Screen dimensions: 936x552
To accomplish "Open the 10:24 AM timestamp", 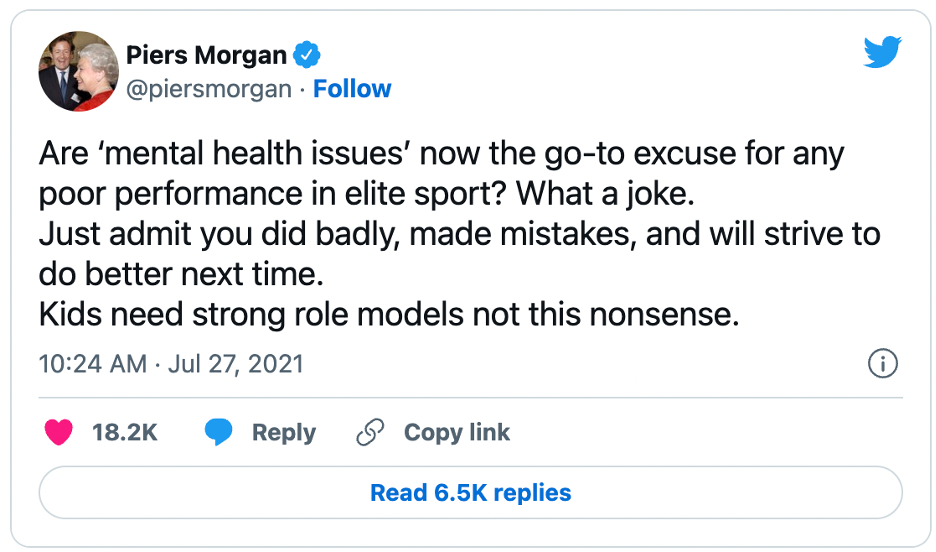I will point(92,363).
